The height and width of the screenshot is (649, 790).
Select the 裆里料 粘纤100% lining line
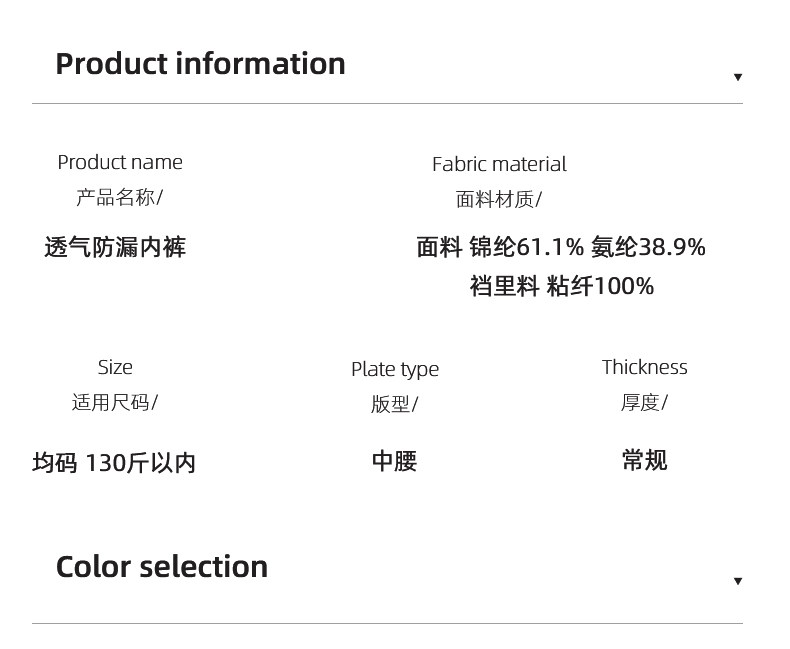[561, 287]
